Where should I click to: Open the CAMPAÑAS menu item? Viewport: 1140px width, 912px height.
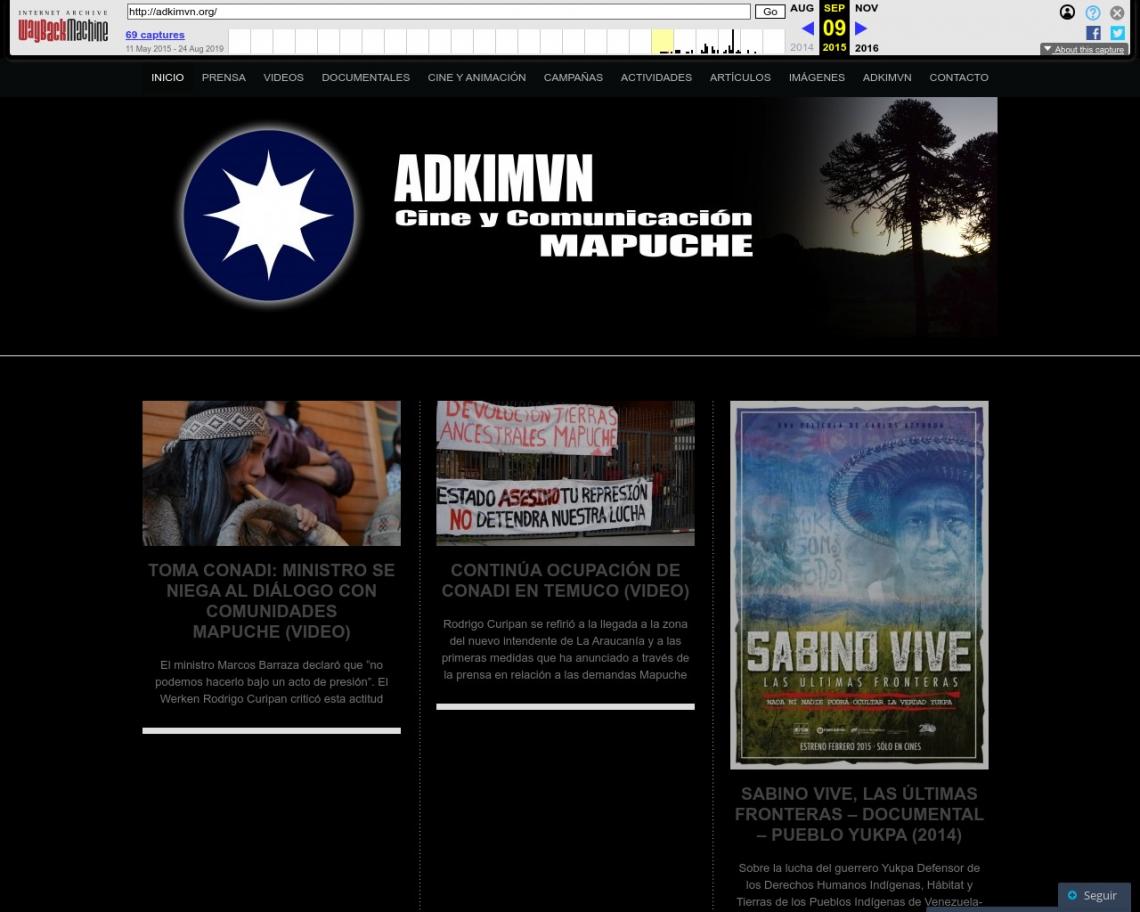[x=573, y=77]
